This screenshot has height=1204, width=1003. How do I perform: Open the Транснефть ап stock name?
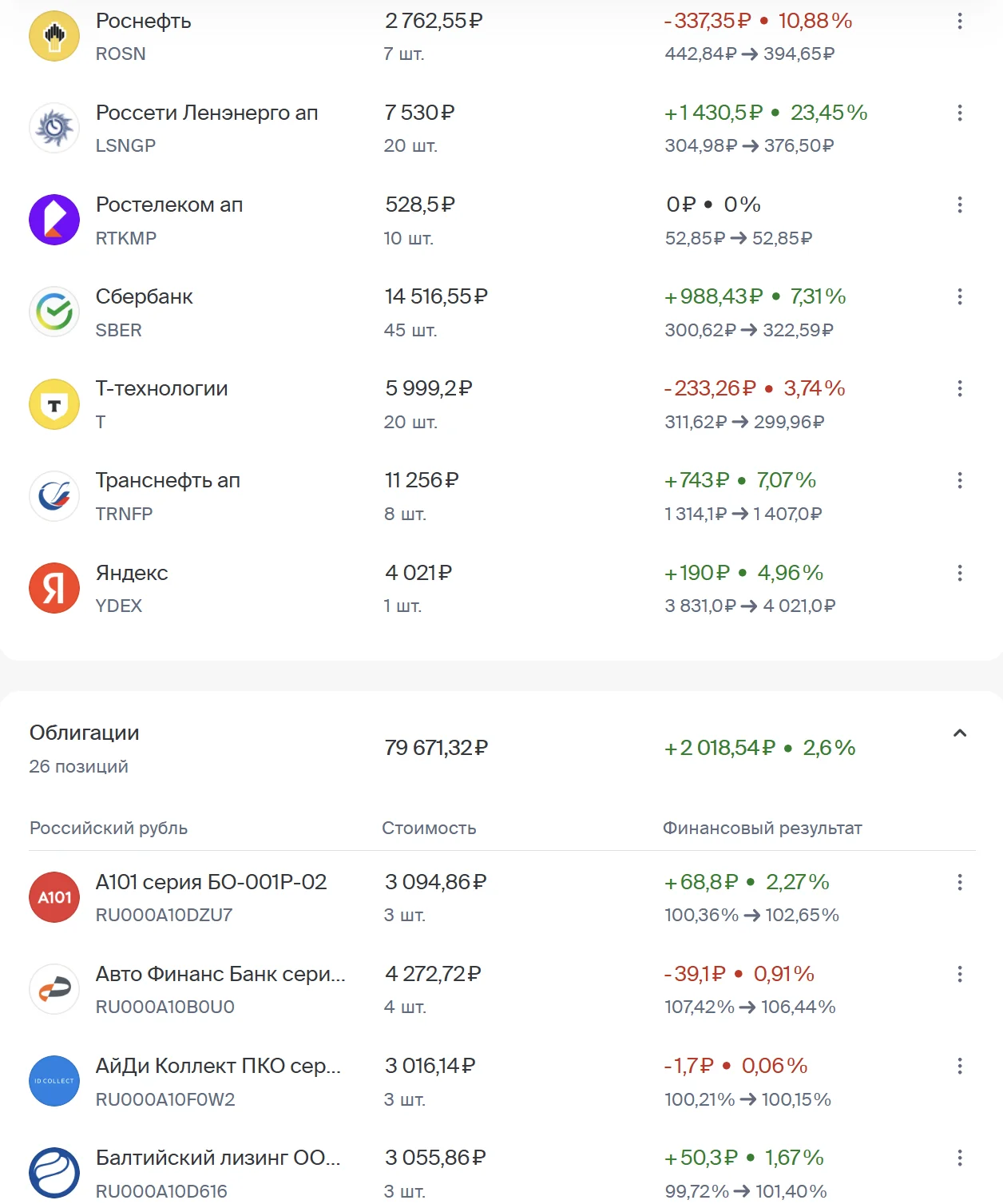168,480
